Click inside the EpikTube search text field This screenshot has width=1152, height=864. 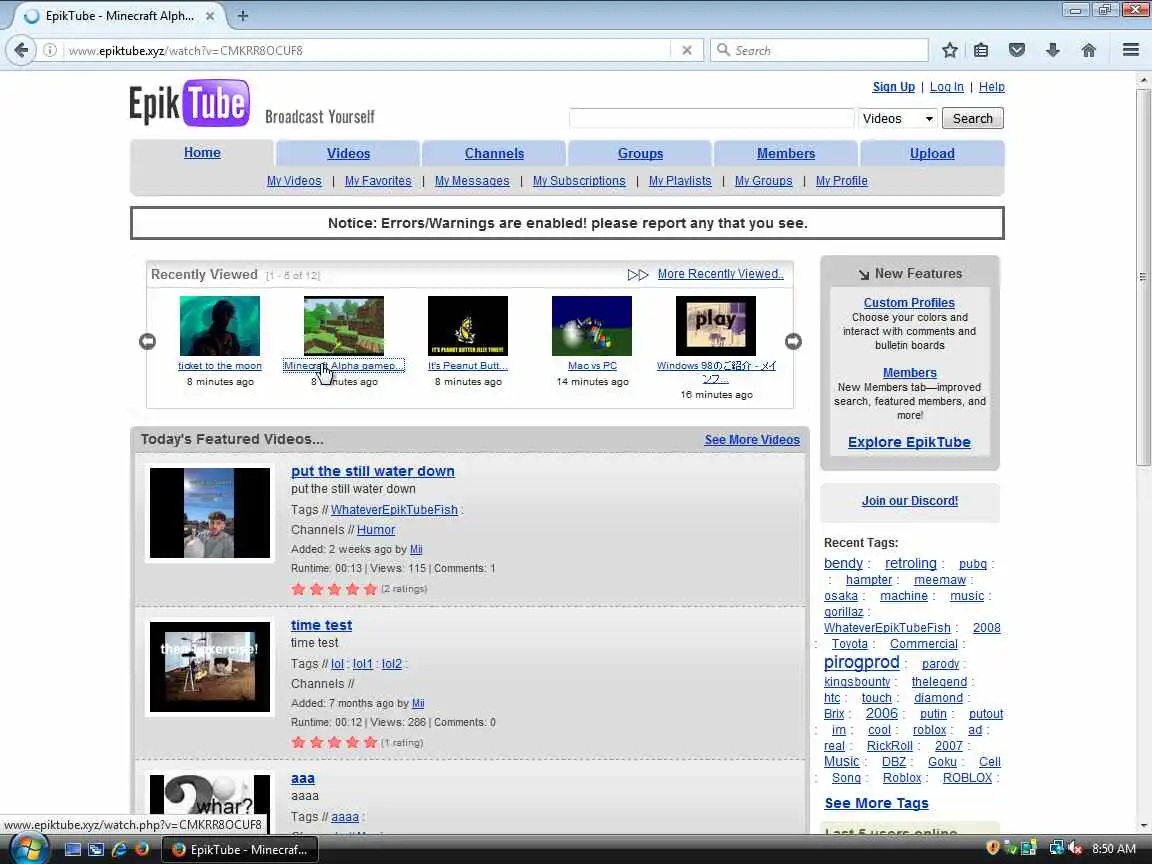[711, 118]
